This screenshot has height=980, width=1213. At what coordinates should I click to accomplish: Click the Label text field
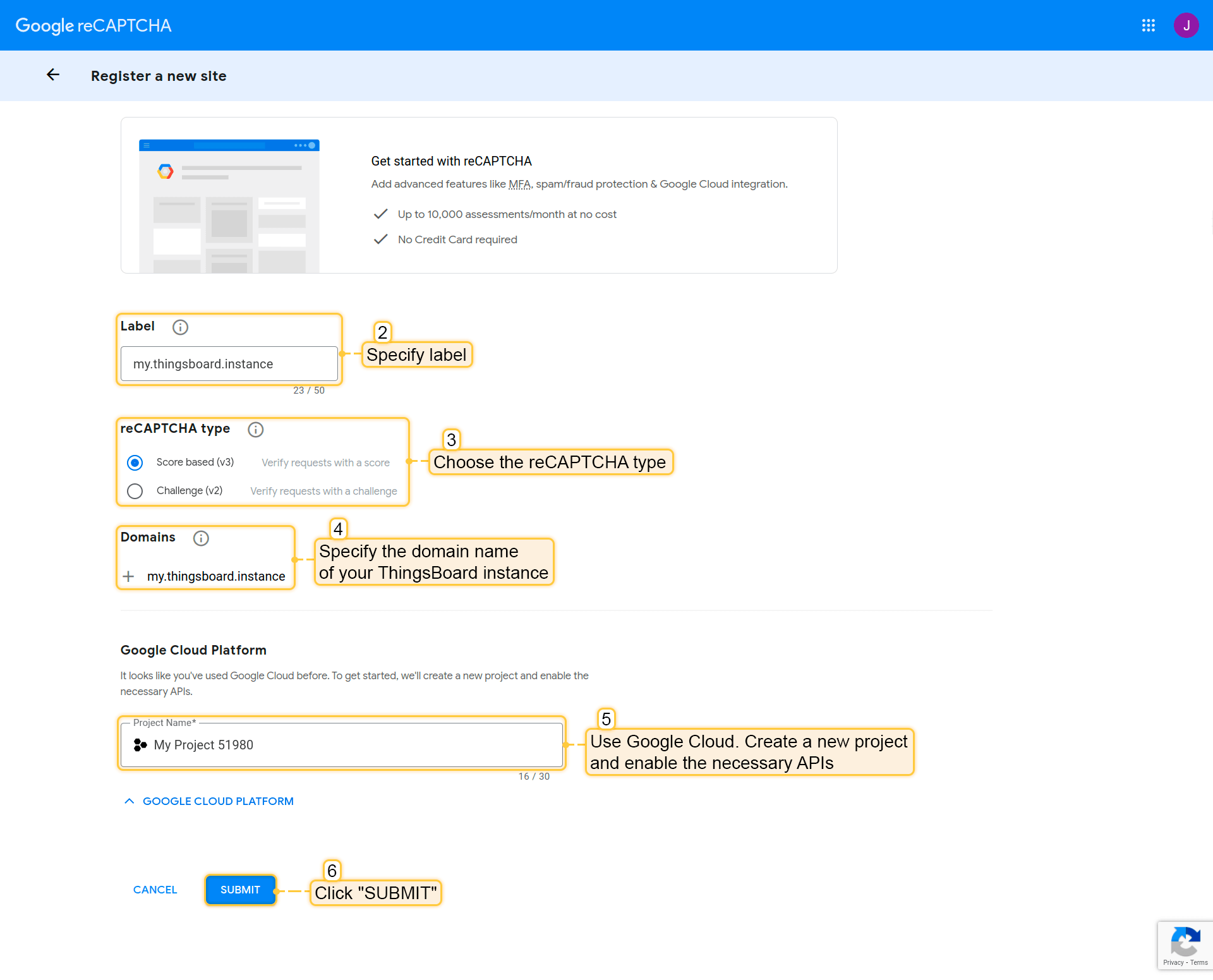[229, 364]
